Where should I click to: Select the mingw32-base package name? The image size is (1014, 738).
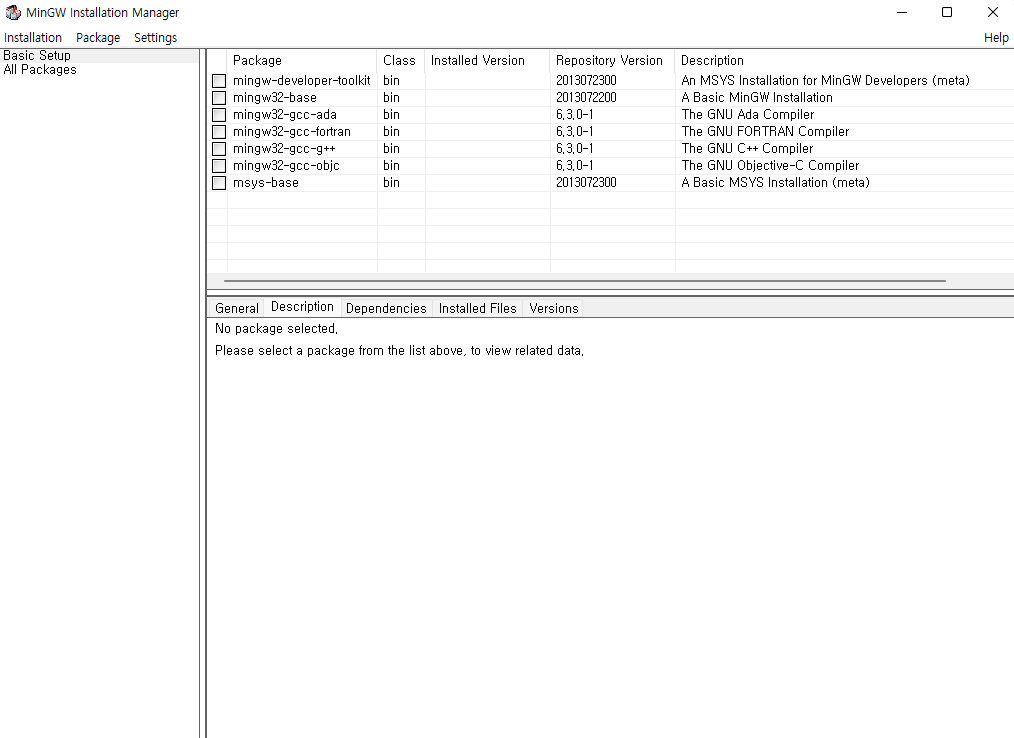click(x=275, y=98)
